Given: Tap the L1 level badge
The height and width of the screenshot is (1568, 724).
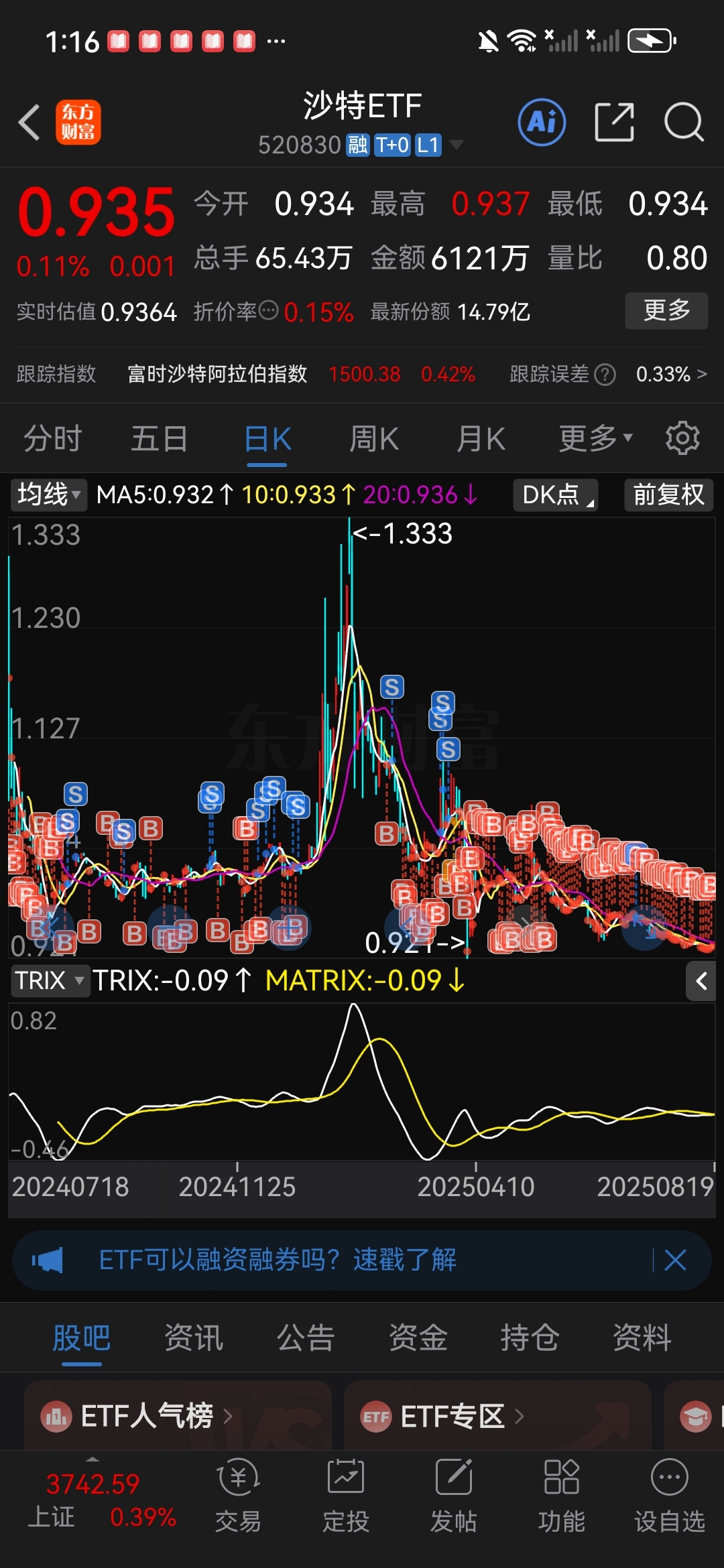Looking at the screenshot, I should tap(428, 145).
